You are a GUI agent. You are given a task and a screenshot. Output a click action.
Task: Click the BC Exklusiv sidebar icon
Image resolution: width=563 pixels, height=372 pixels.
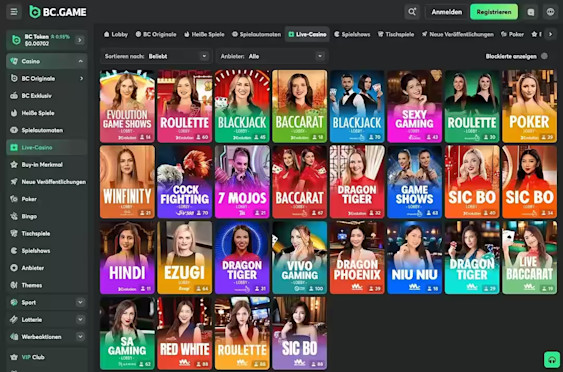pos(14,96)
